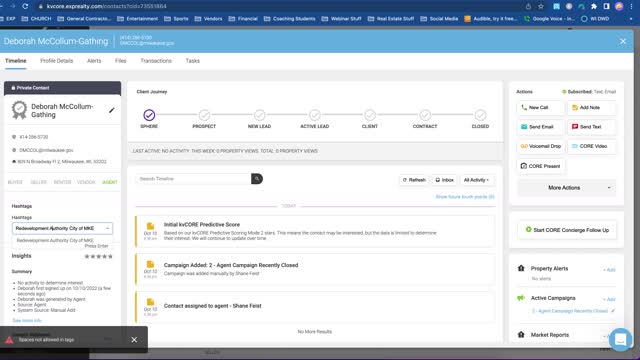Viewport: 640px width, 360px height.
Task: Click the contact phone number 414-286-5730
Action: 33,137
